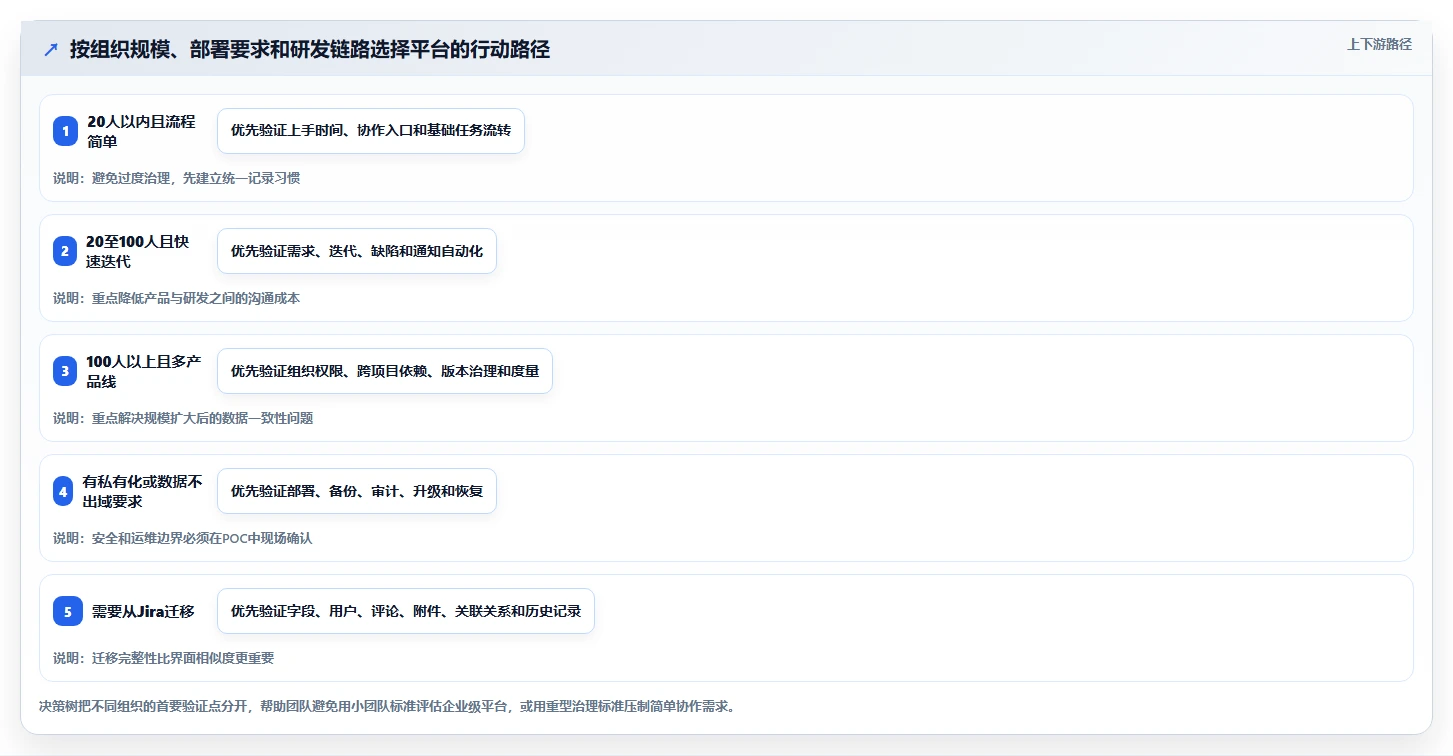The image size is (1453, 756).
Task: Click the panel title 按组织规模…行动路径
Action: 310,49
